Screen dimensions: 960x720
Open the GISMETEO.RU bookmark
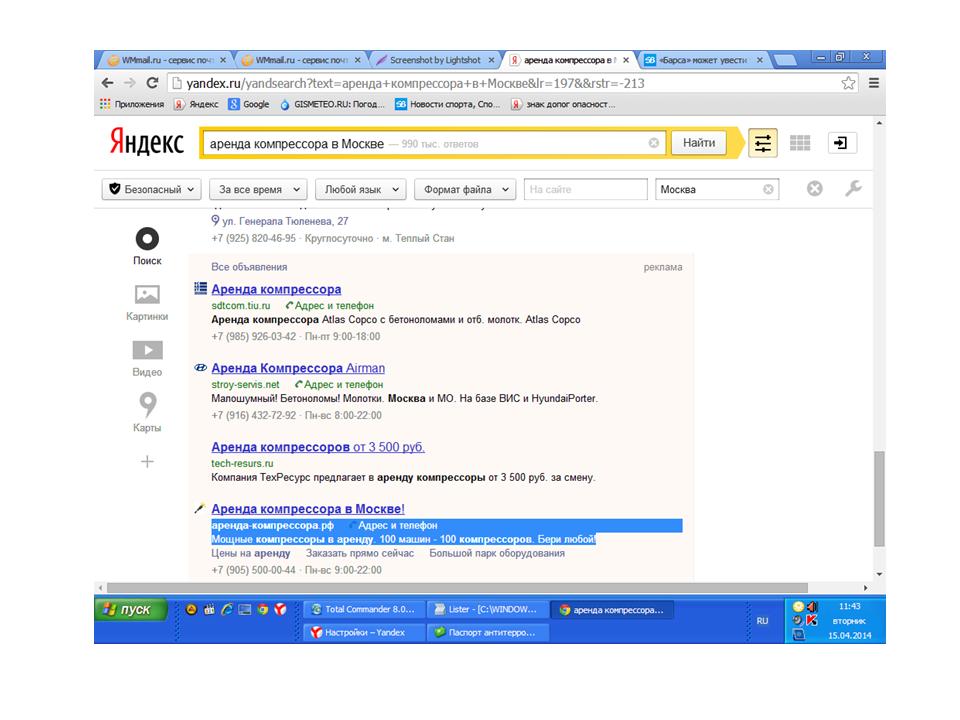(x=332, y=104)
